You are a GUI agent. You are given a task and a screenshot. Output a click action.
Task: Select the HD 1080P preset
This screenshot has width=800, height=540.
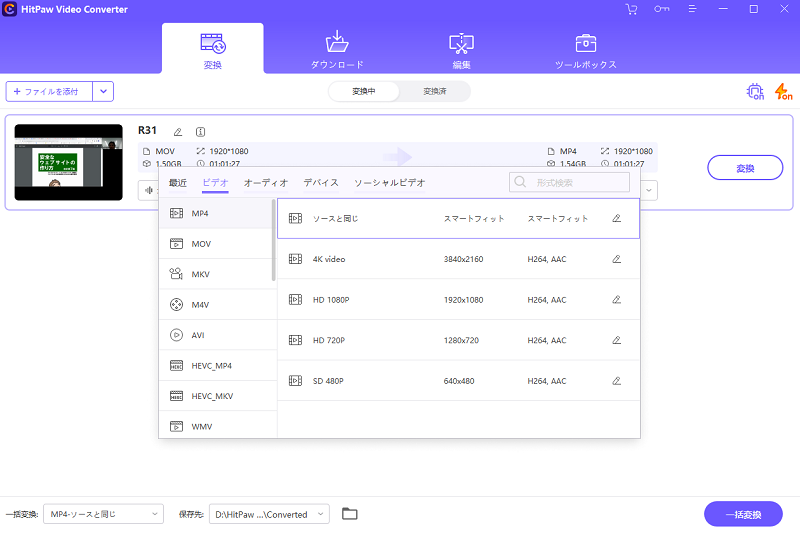[458, 300]
